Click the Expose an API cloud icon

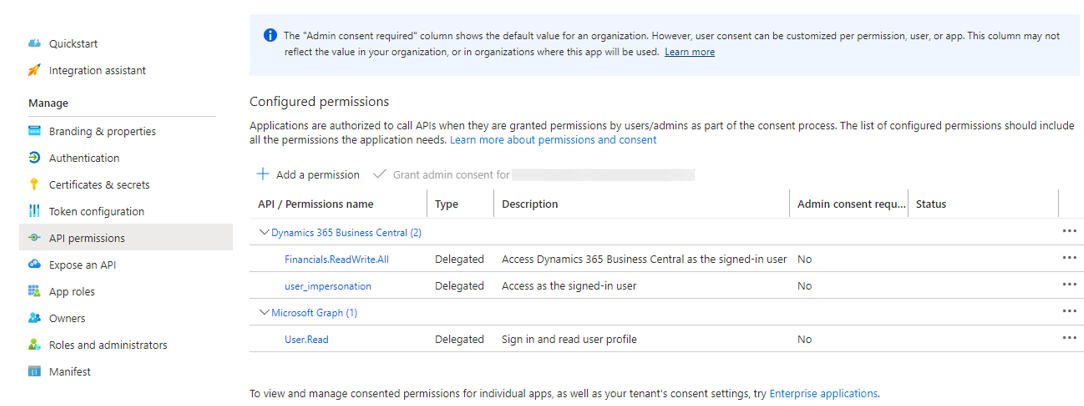point(34,265)
